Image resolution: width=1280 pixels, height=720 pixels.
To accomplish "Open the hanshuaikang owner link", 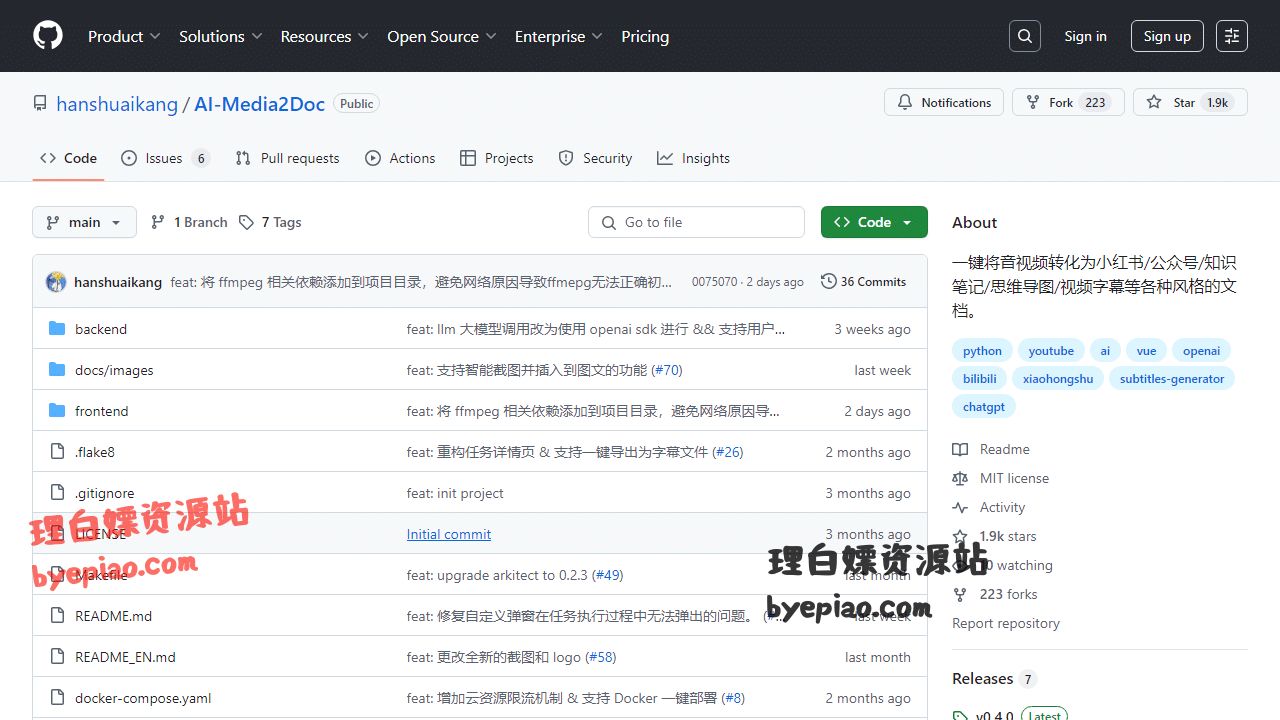I will coord(117,104).
